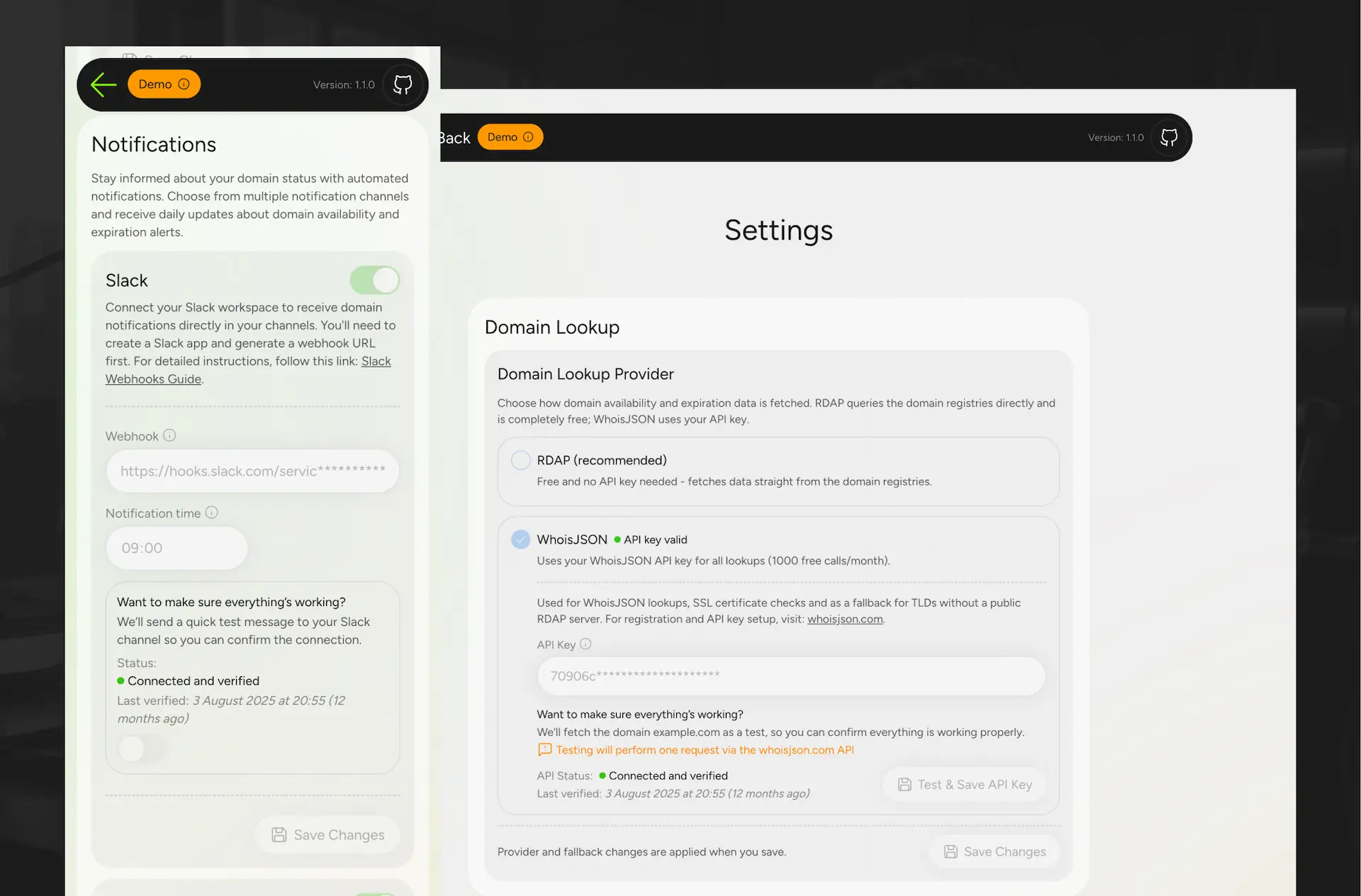Toggle the Slack notifications switch
1361x896 pixels.
pyautogui.click(x=374, y=280)
